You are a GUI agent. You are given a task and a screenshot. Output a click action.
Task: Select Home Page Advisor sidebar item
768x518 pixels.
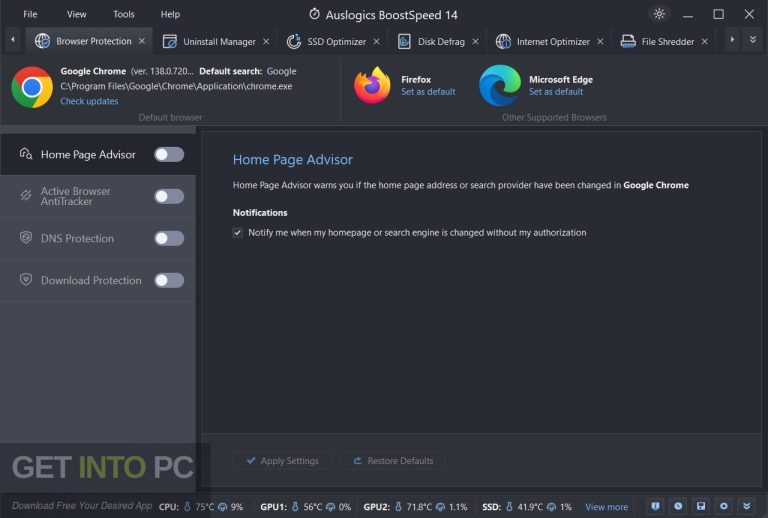[x=98, y=155]
